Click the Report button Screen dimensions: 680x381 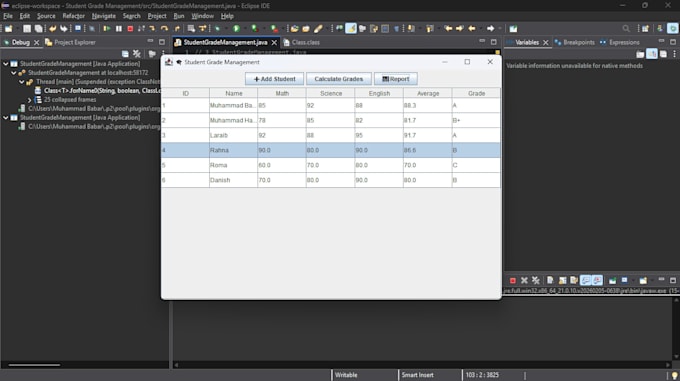(396, 79)
